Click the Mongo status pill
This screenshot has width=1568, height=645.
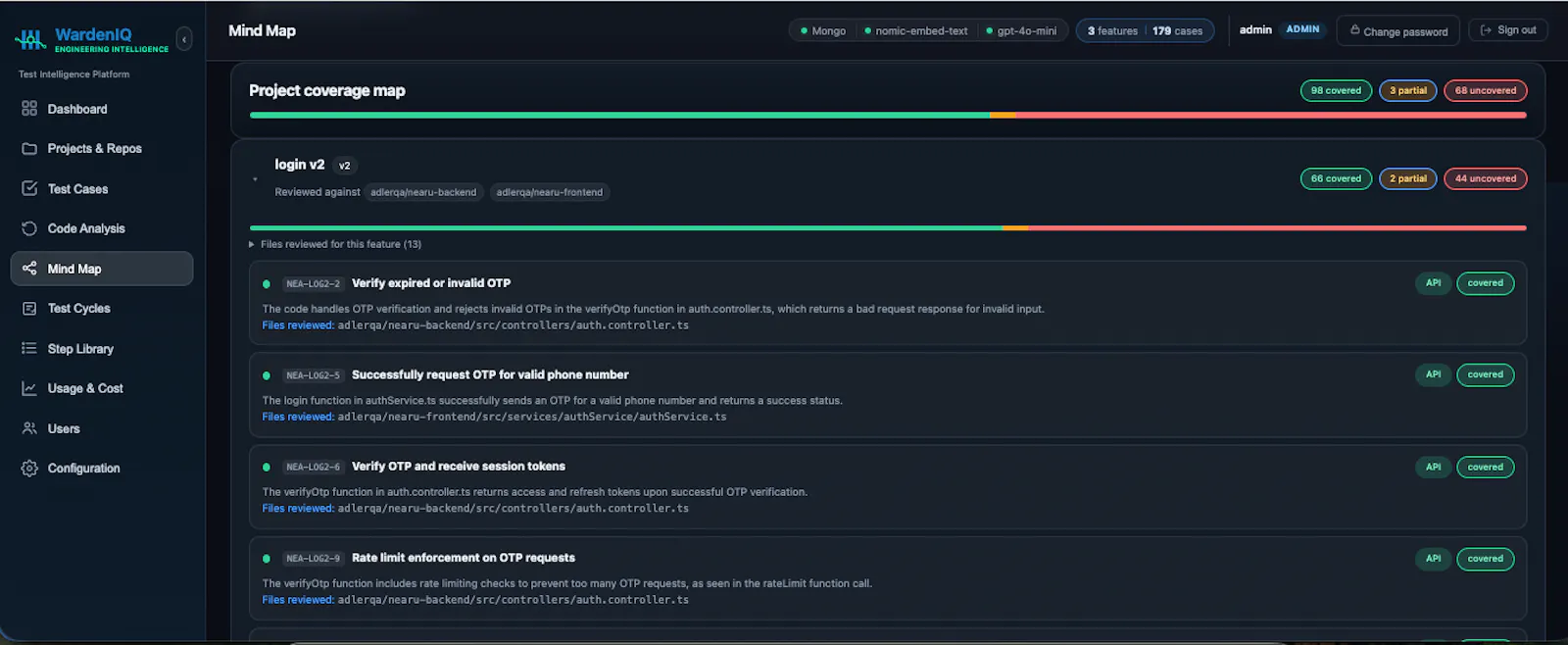click(x=823, y=31)
